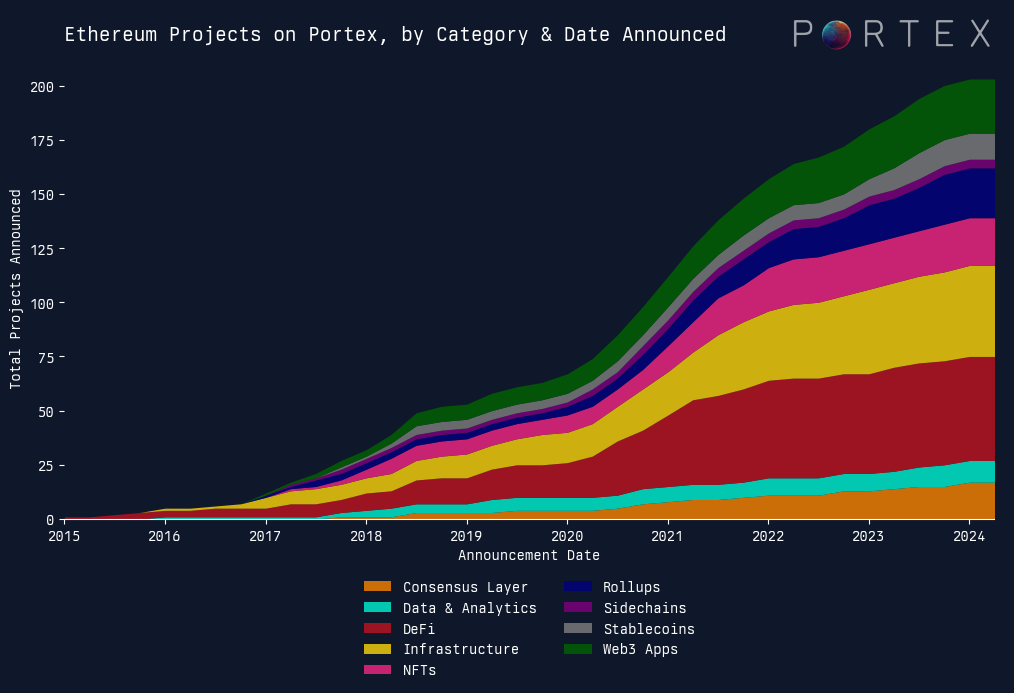Click the 2018 x-axis tick label
This screenshot has height=693, width=1014.
(x=366, y=536)
